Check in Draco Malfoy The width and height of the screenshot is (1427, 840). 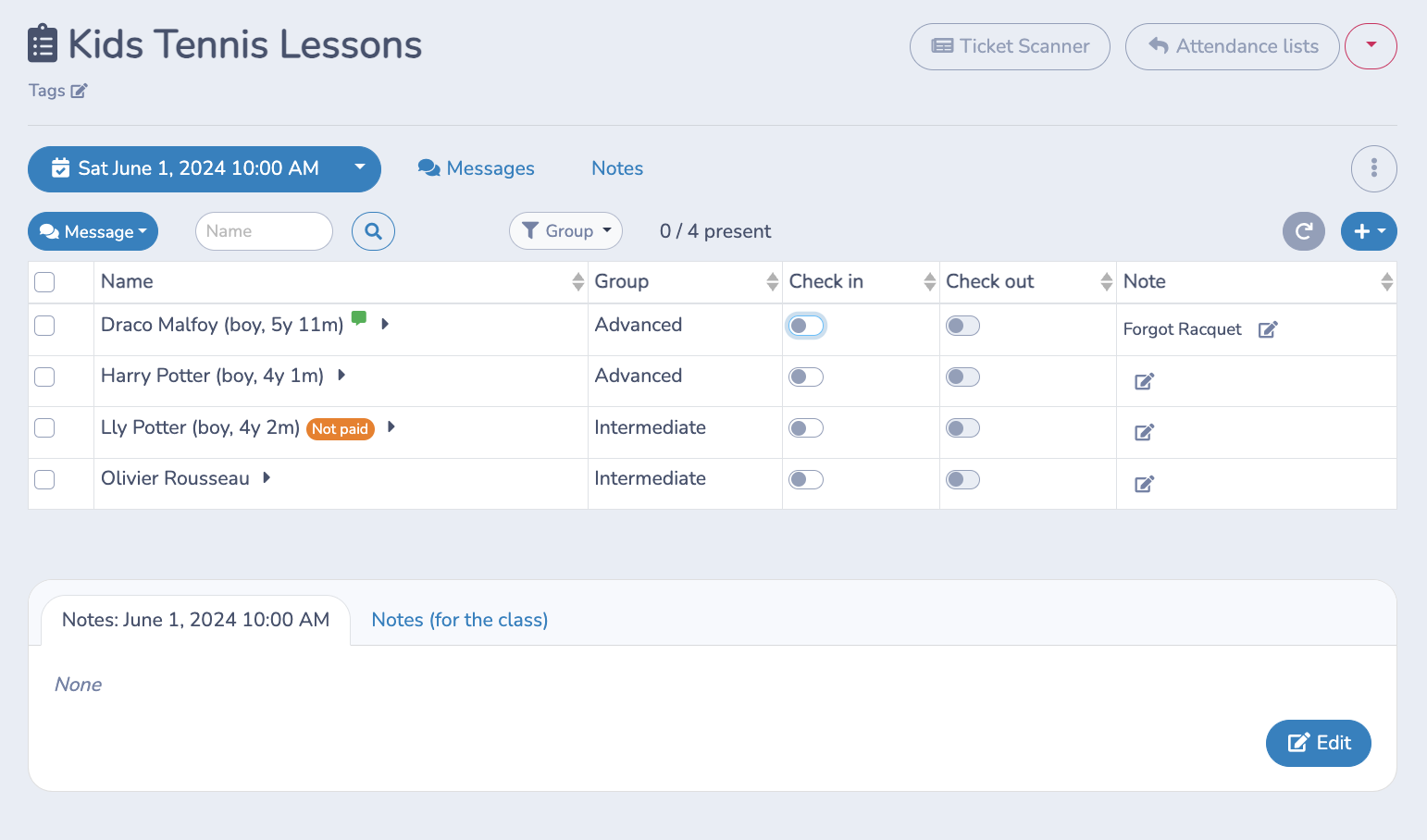(806, 326)
